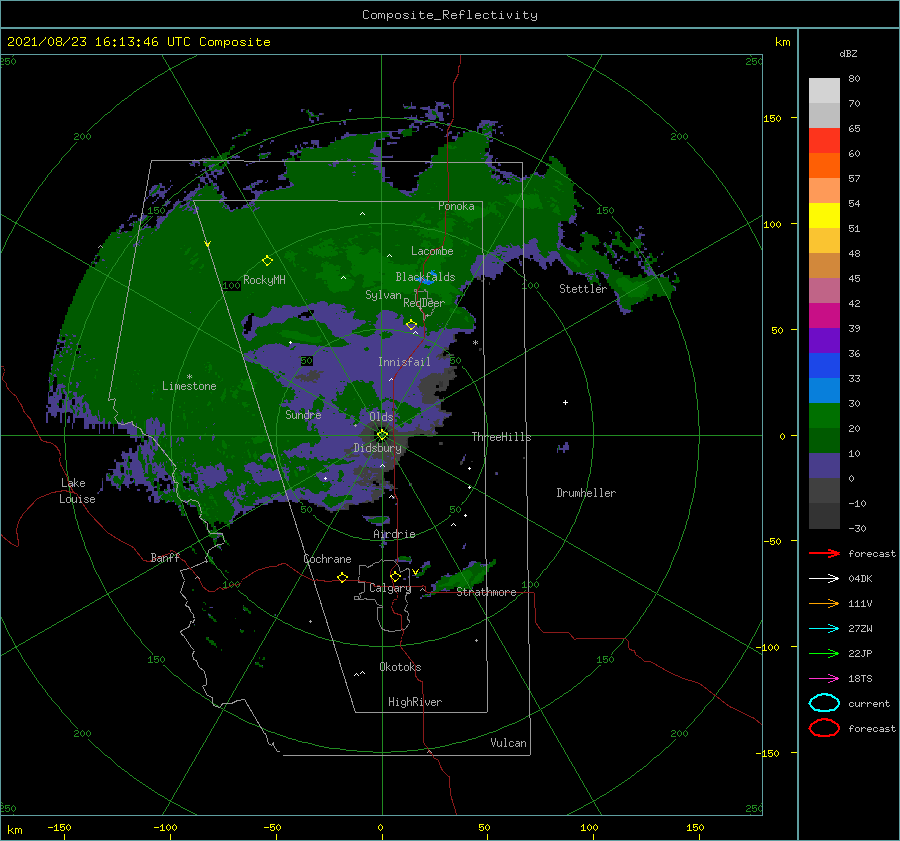Click the yellow diamond marker below Cochrane
The width and height of the screenshot is (900, 841).
click(342, 578)
